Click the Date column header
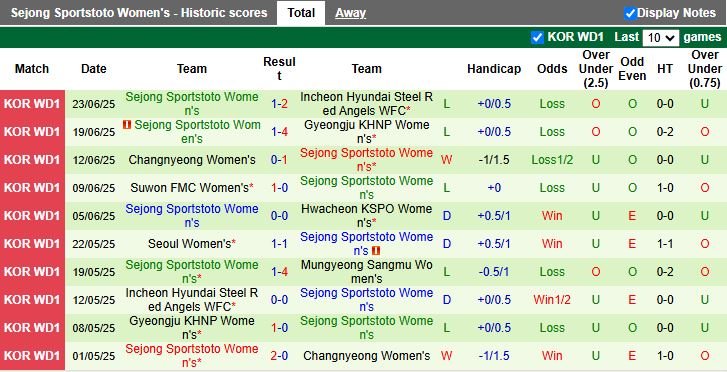Viewport: 727px width, 372px height. (x=94, y=69)
